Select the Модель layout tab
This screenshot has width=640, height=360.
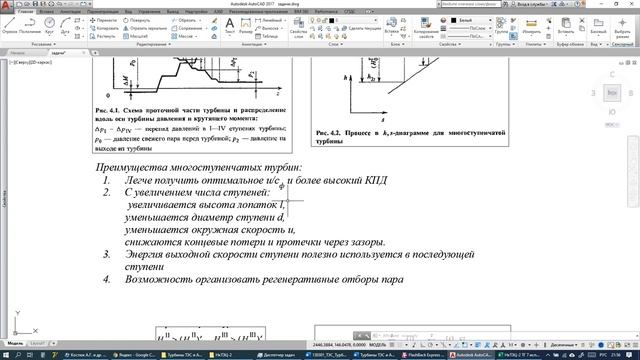pos(16,344)
